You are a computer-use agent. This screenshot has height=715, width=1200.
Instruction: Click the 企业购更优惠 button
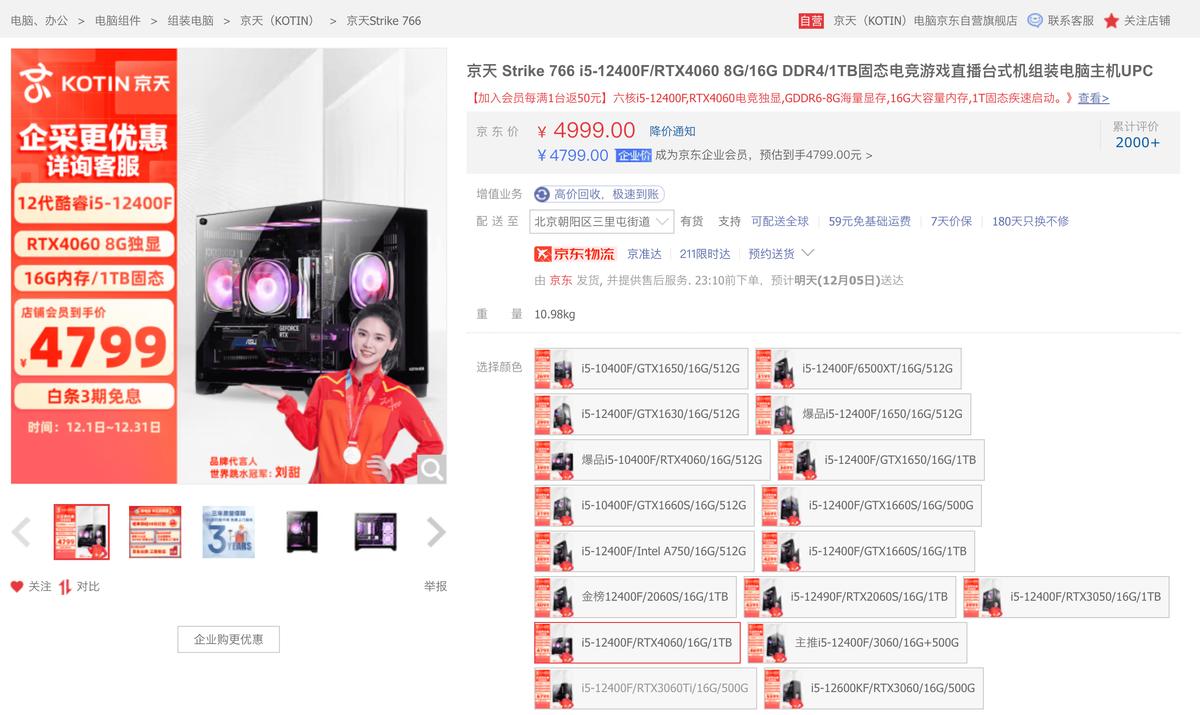[x=228, y=639]
